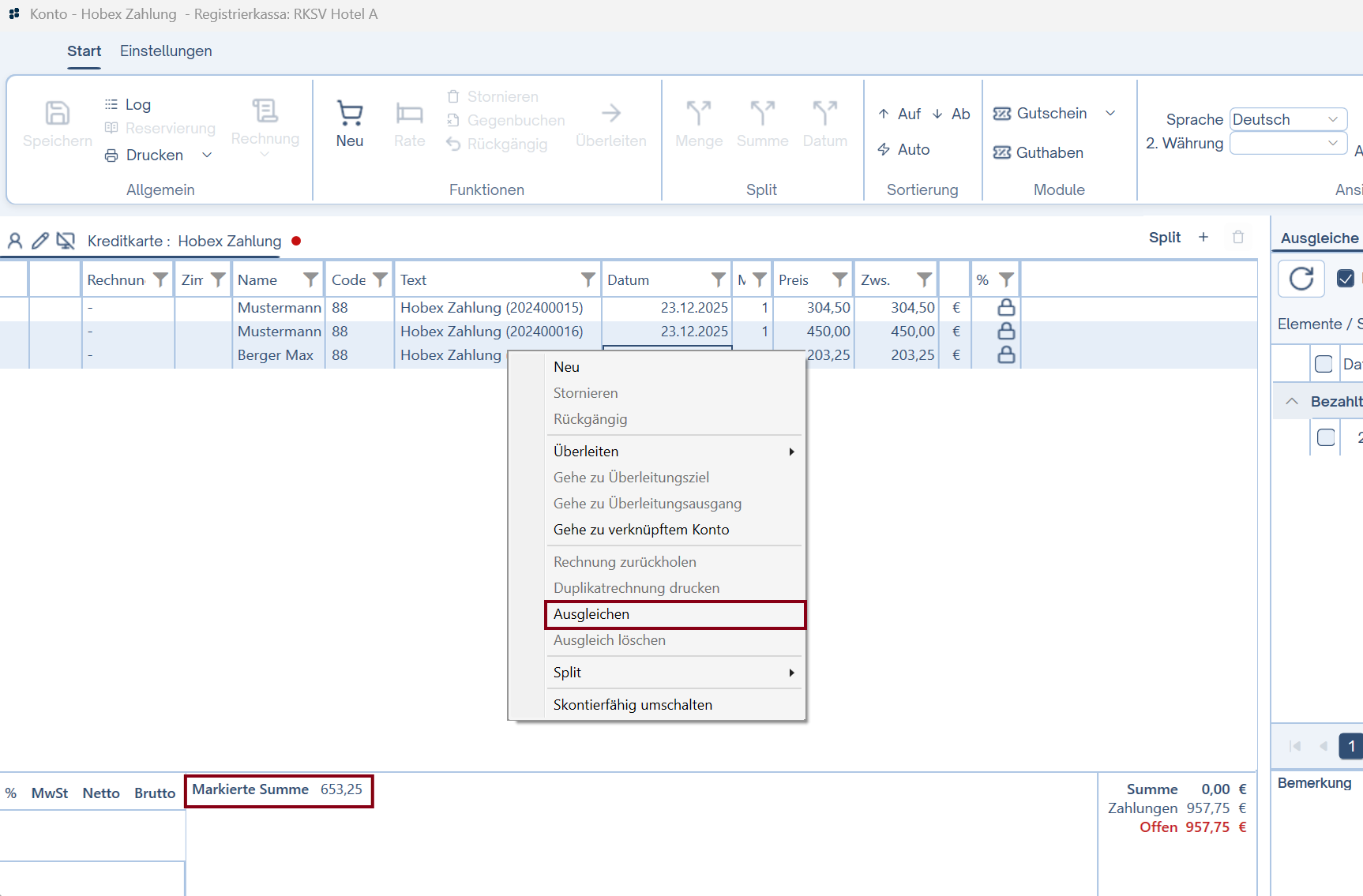Toggle the checked checkbox in Ausgleiche panel
1363x896 pixels.
coord(1345,279)
